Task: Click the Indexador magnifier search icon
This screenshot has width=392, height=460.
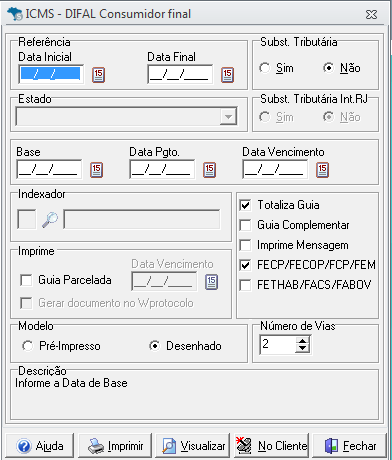Action: pyautogui.click(x=50, y=219)
